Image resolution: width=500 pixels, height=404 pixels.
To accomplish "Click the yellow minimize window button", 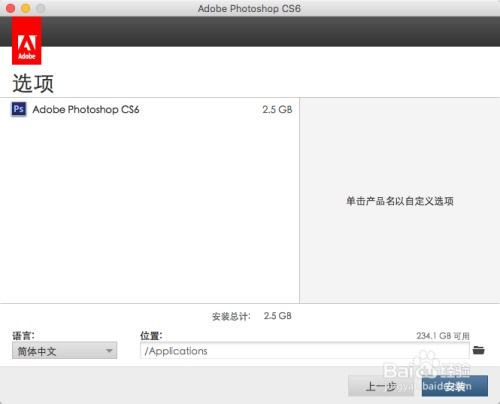I will (x=26, y=8).
